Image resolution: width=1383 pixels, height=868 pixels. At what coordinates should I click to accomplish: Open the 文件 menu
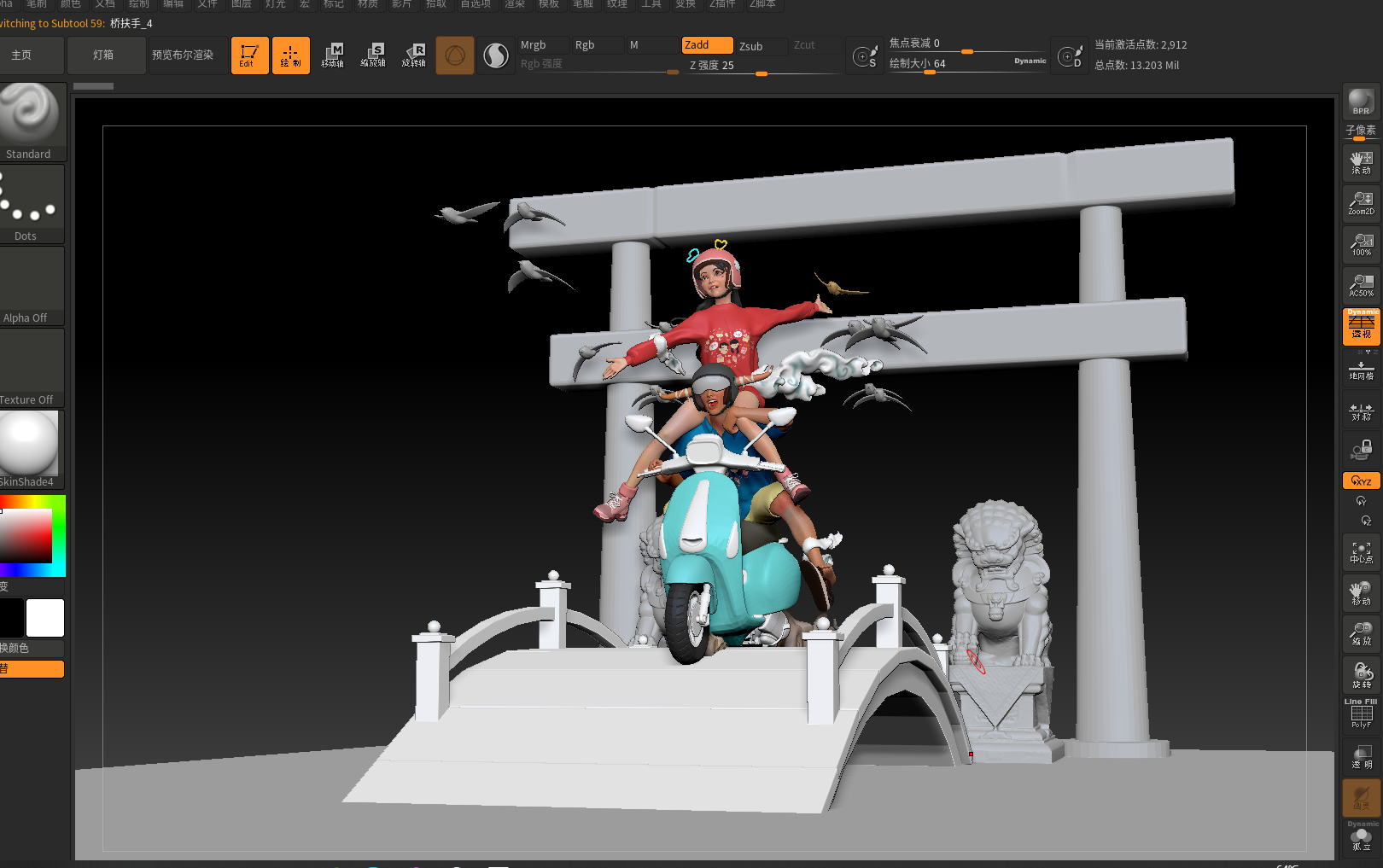pyautogui.click(x=207, y=4)
